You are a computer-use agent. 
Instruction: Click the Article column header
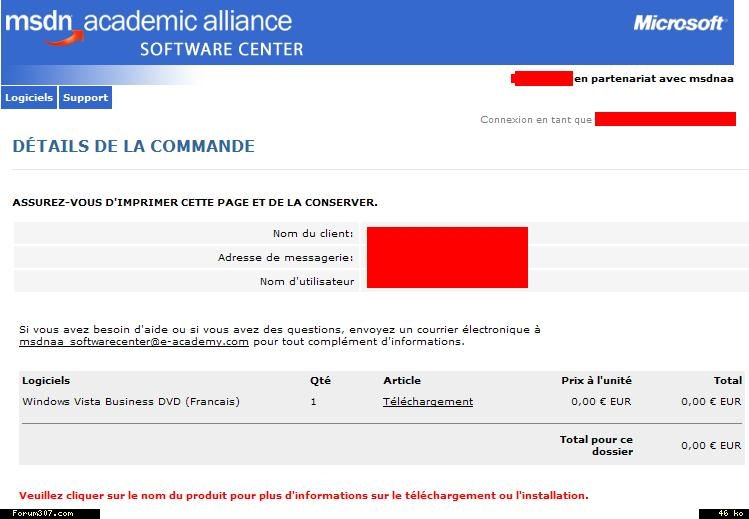[x=402, y=380]
